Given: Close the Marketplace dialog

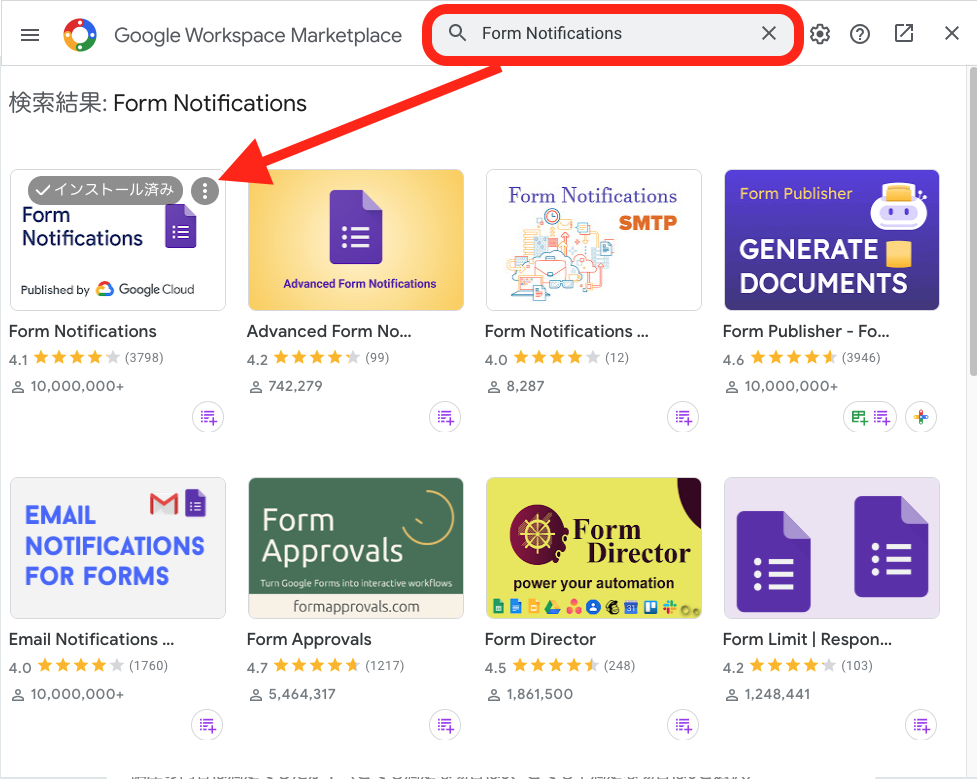Looking at the screenshot, I should [951, 34].
